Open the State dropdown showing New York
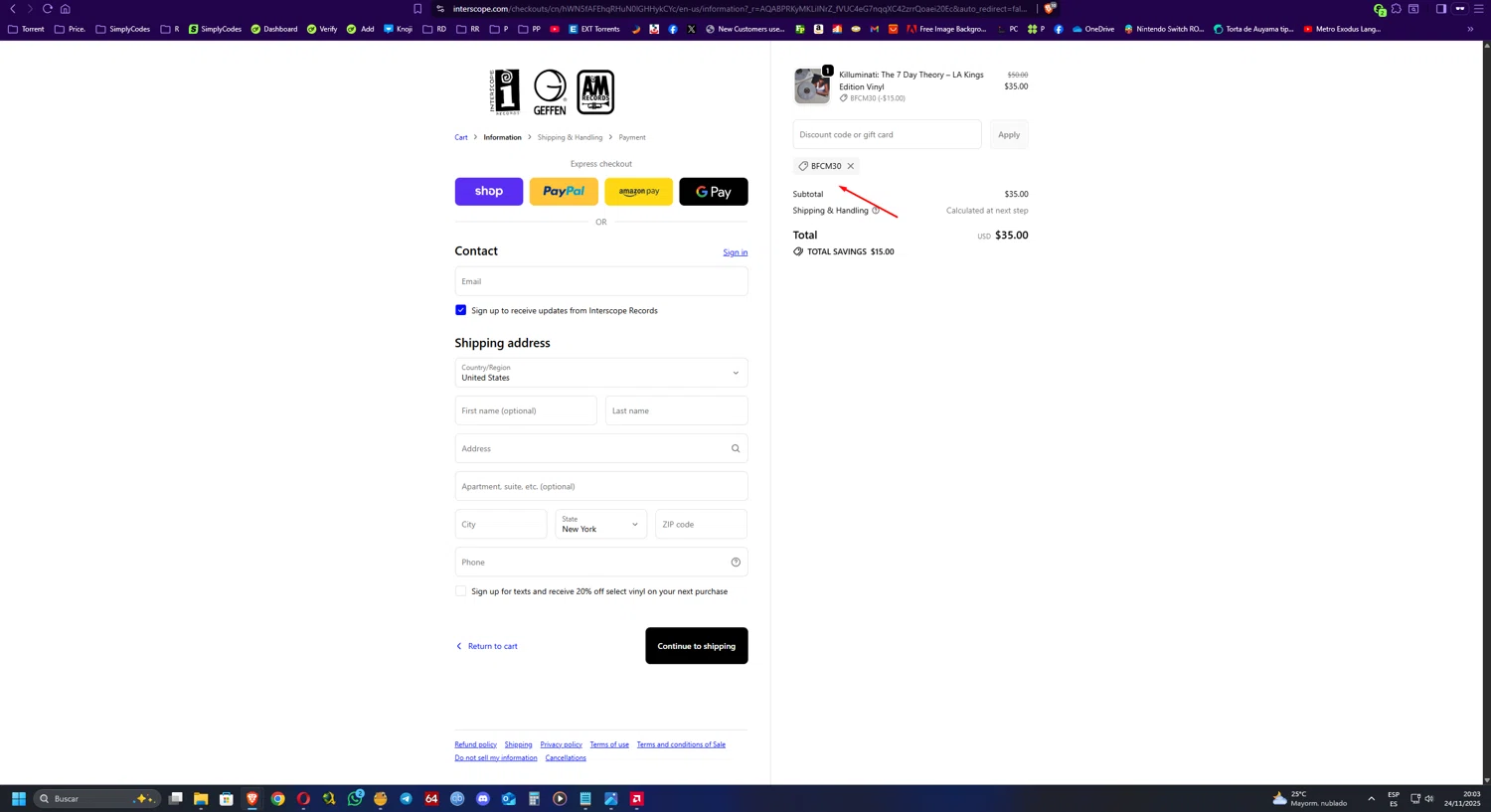Image resolution: width=1491 pixels, height=812 pixels. [x=600, y=524]
